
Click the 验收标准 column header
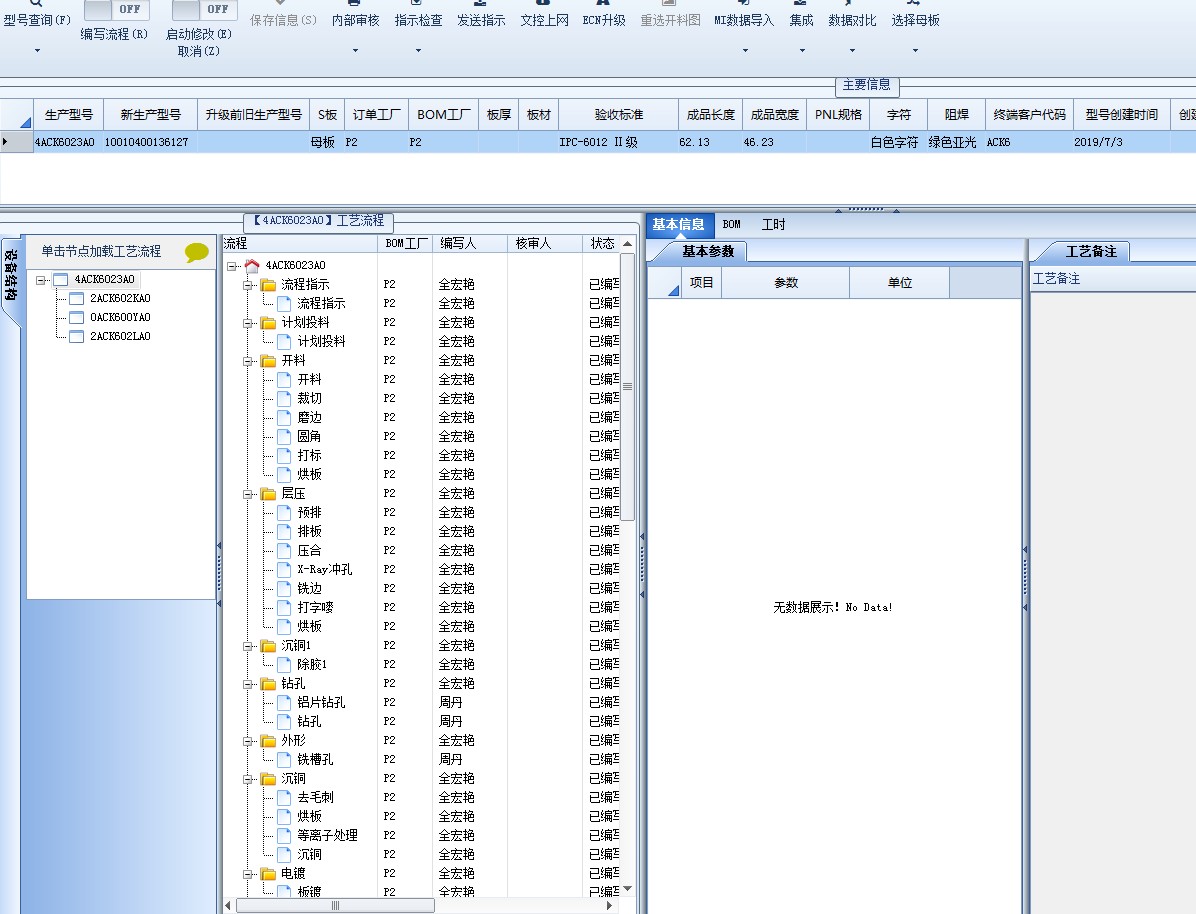click(619, 114)
